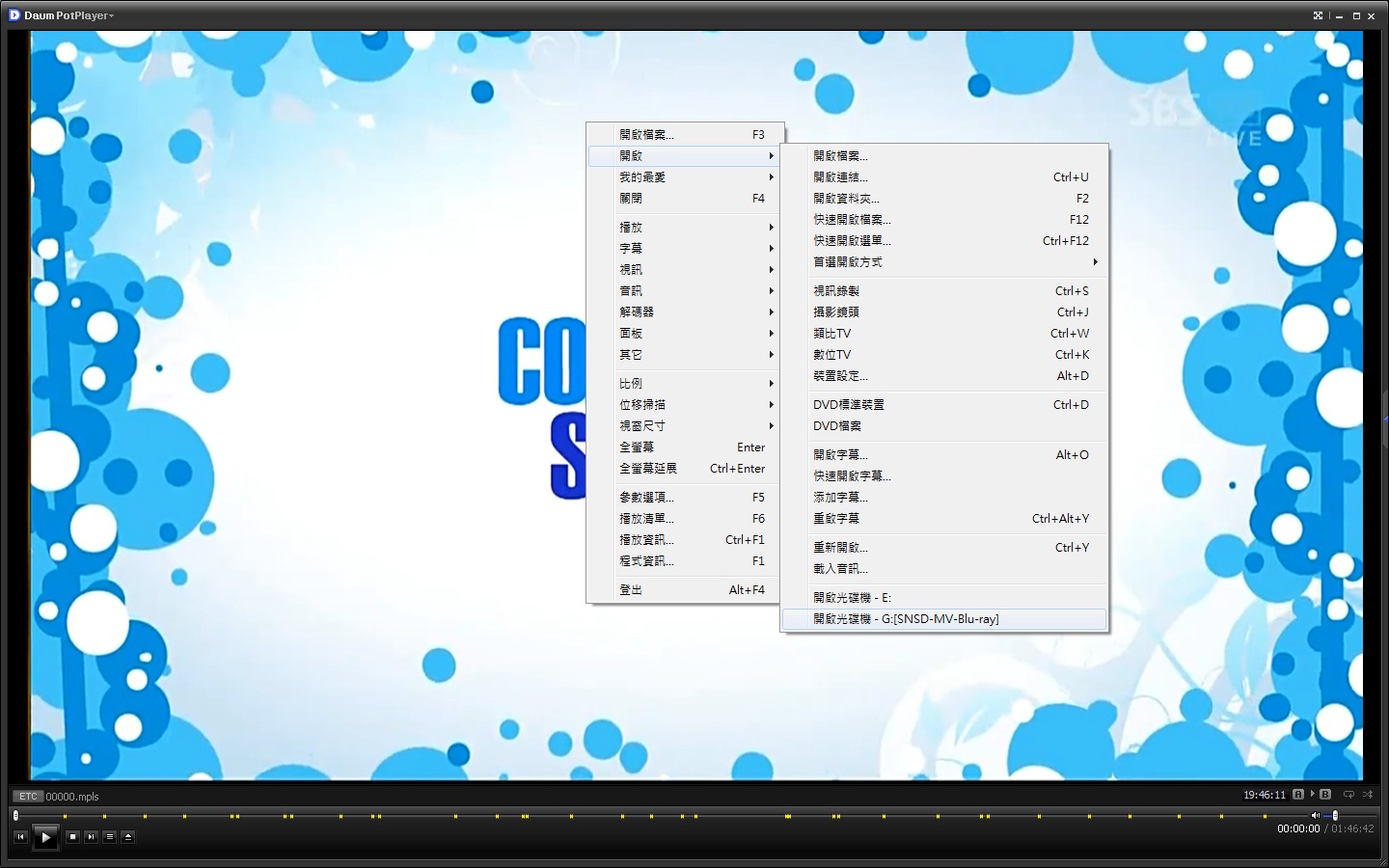Expand the 視窗尺寸 submenu
The height and width of the screenshot is (868, 1389).
(x=675, y=425)
